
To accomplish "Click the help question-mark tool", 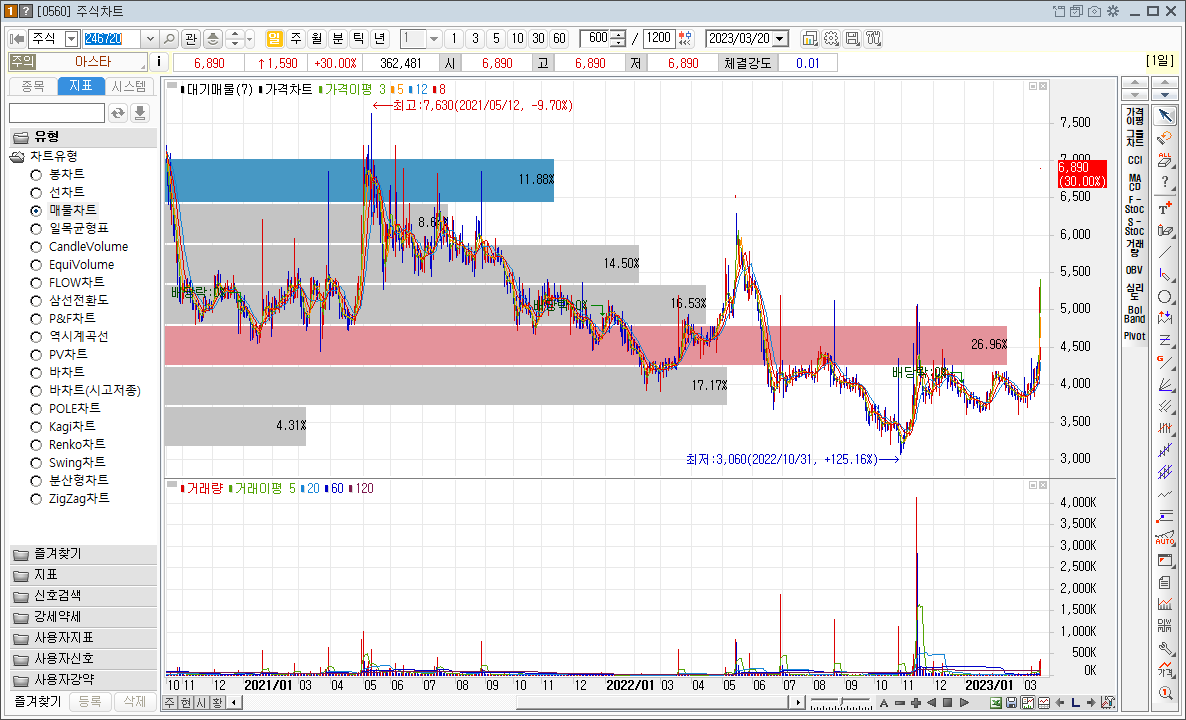I will click(1165, 182).
